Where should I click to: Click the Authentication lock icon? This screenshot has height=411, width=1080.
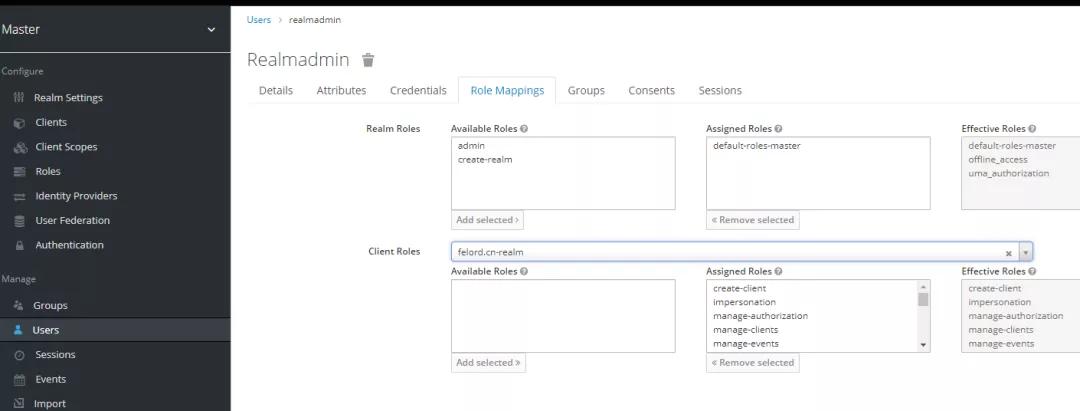click(19, 246)
